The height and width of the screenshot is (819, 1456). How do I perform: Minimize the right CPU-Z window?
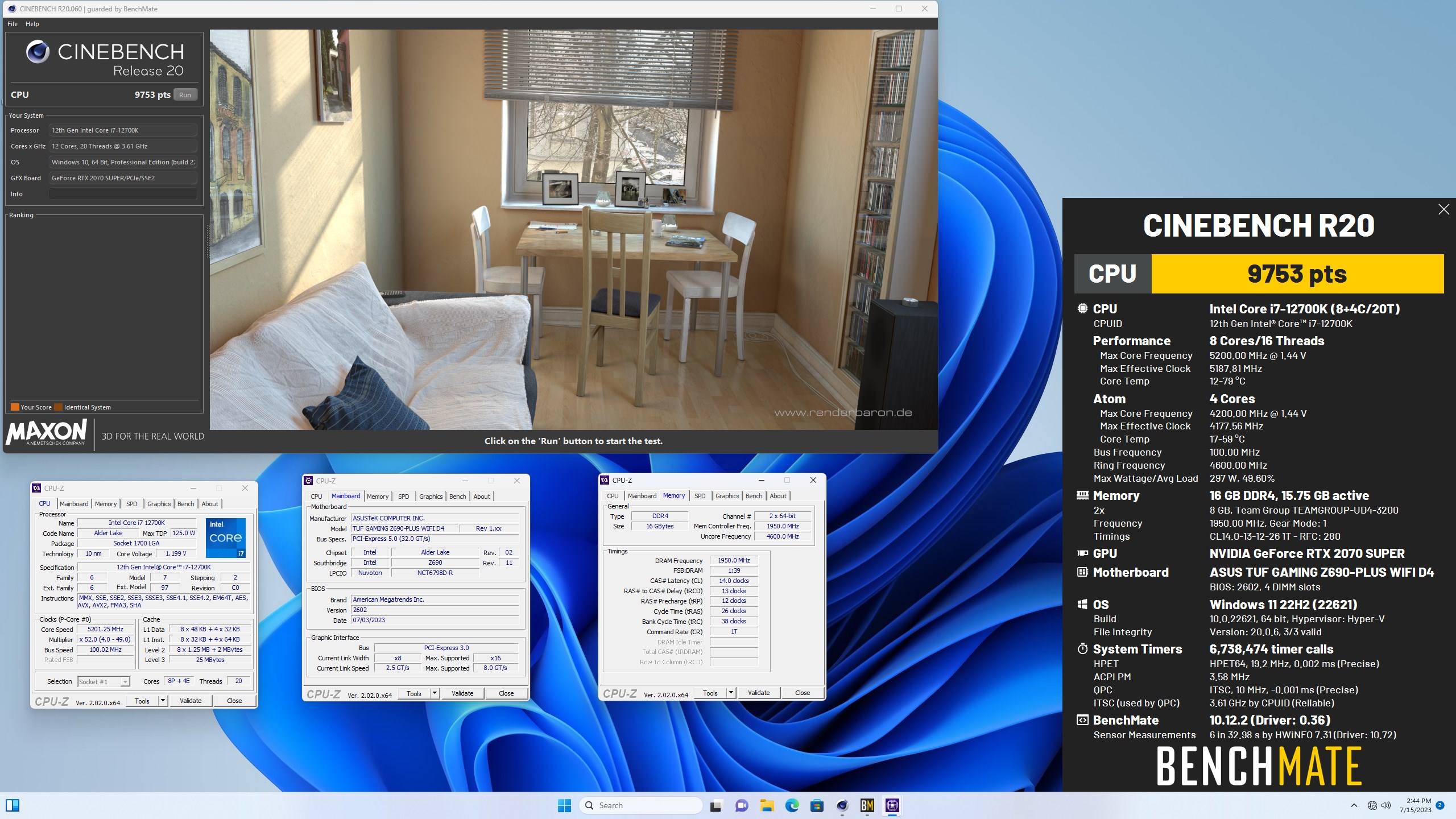pyautogui.click(x=762, y=480)
